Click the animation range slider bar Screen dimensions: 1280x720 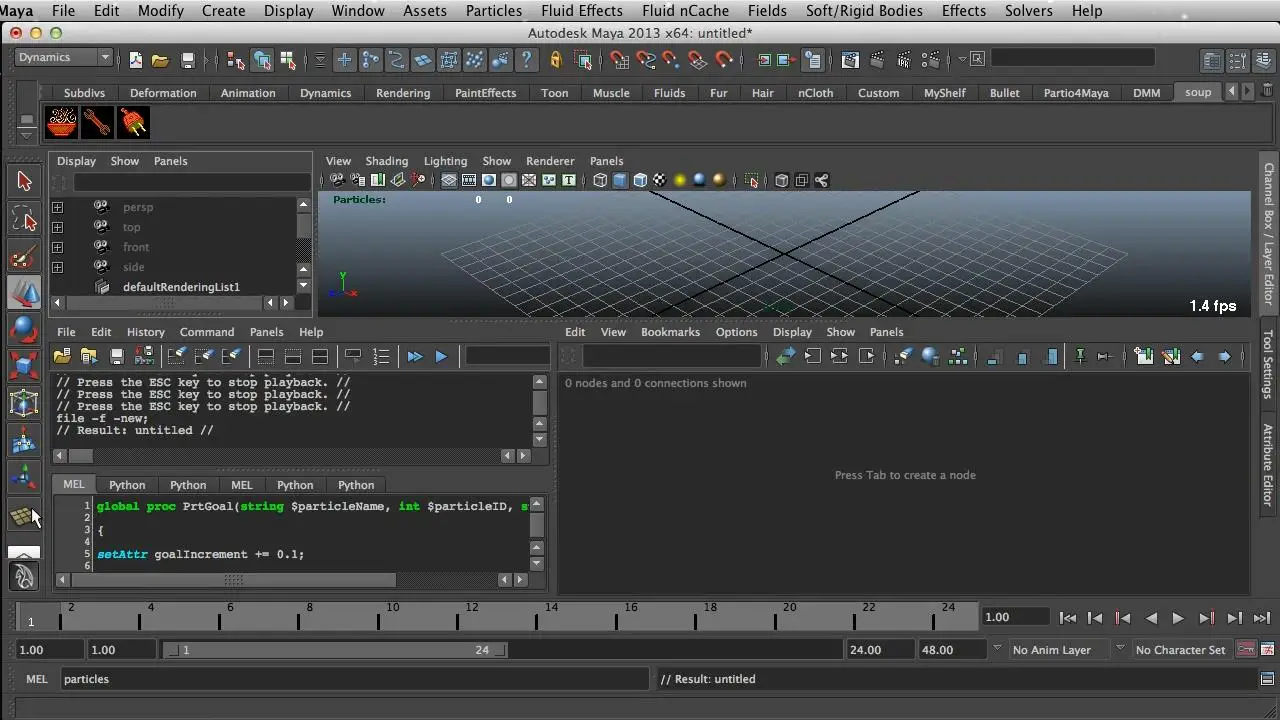(335, 650)
